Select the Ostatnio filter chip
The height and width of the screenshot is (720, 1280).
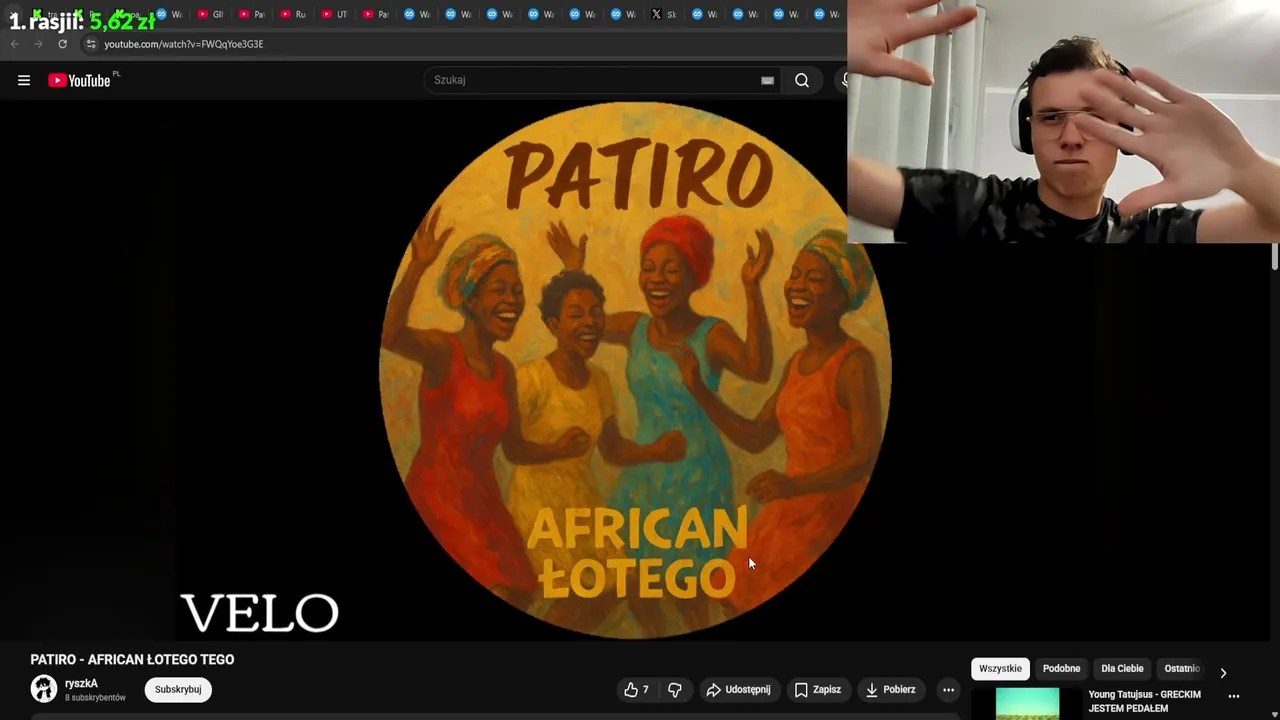pos(1182,669)
